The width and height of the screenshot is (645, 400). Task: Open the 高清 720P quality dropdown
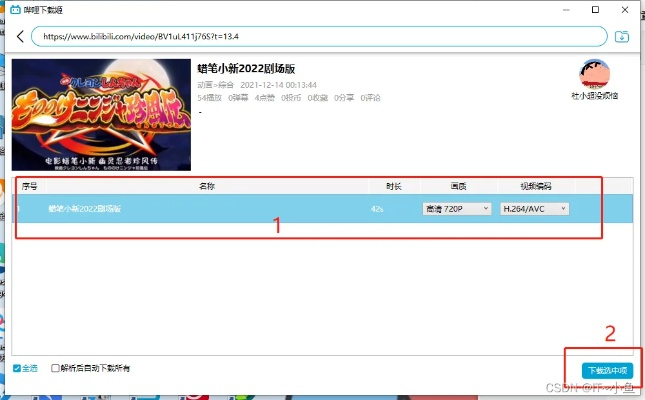click(x=457, y=209)
